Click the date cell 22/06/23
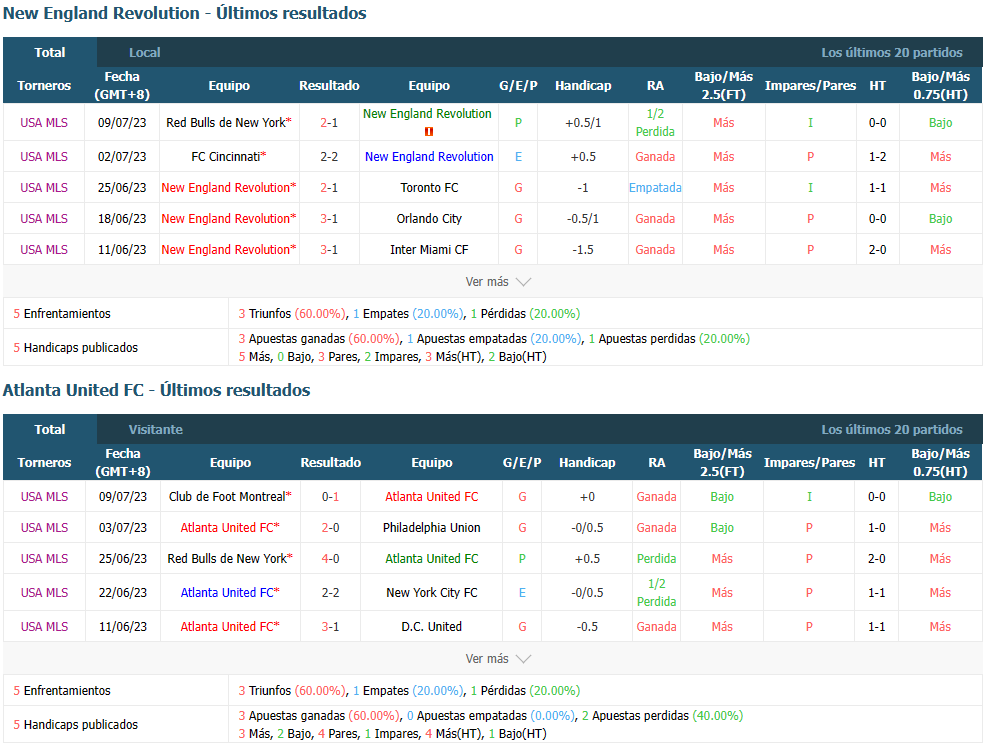 tap(123, 593)
